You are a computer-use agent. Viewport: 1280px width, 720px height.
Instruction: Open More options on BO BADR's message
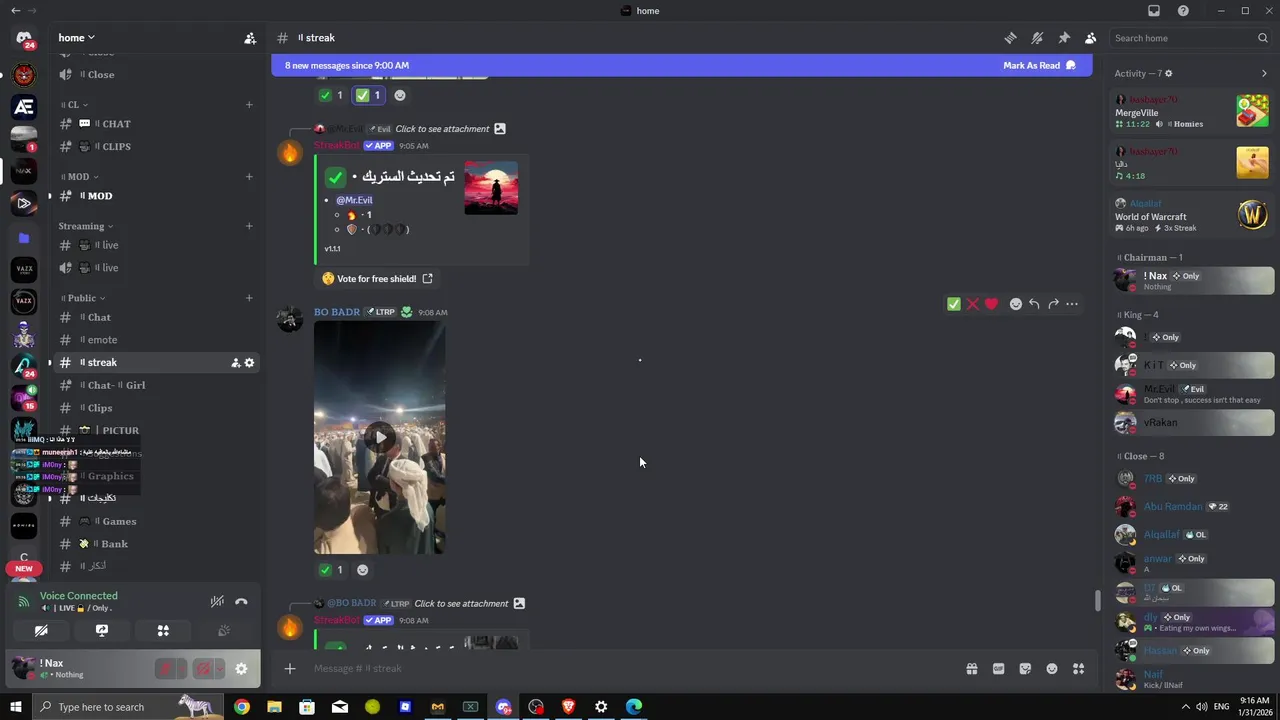[1072, 304]
